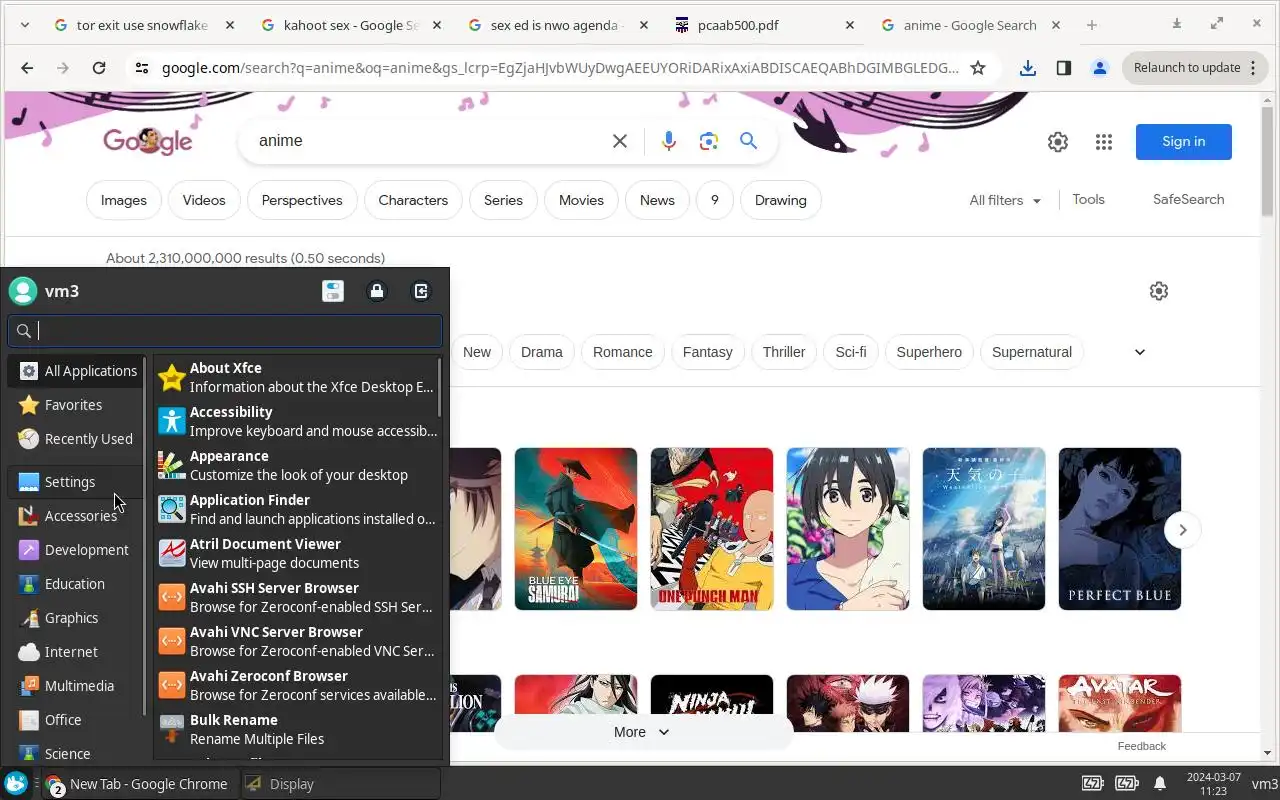Expand More anime results

[x=642, y=732]
